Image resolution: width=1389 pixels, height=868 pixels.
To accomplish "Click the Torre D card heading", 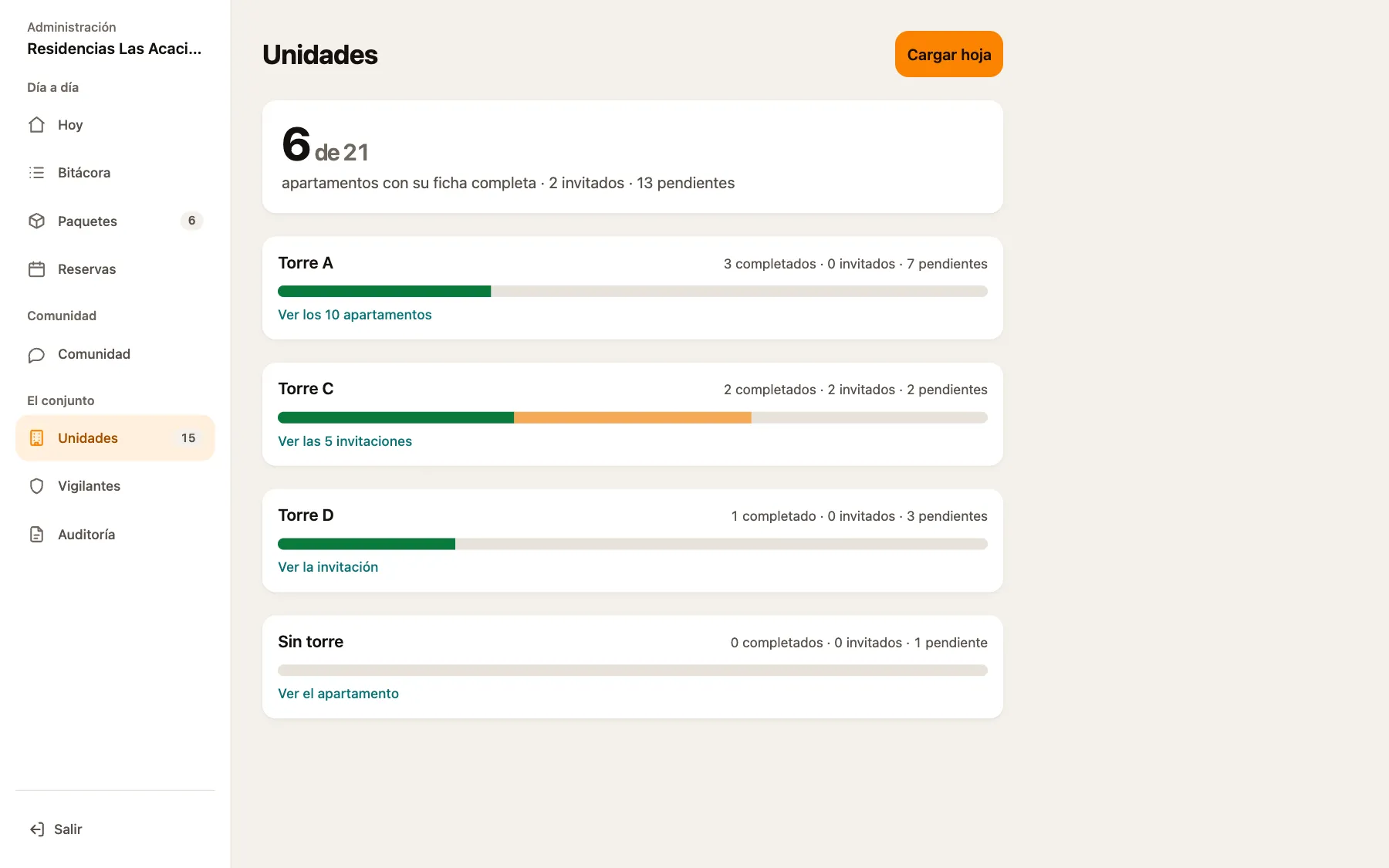I will 306,515.
